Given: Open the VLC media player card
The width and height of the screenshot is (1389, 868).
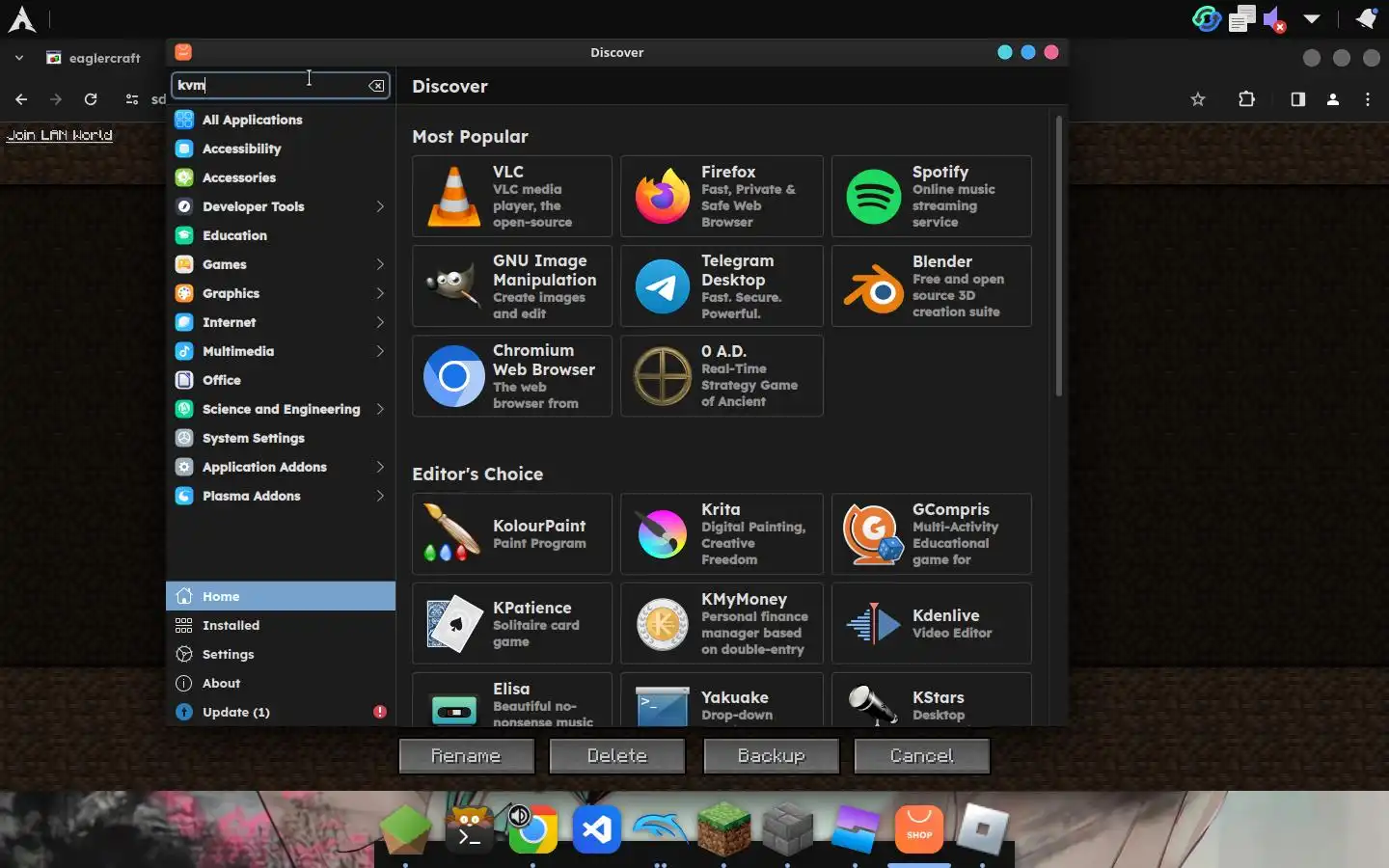Looking at the screenshot, I should [x=512, y=196].
